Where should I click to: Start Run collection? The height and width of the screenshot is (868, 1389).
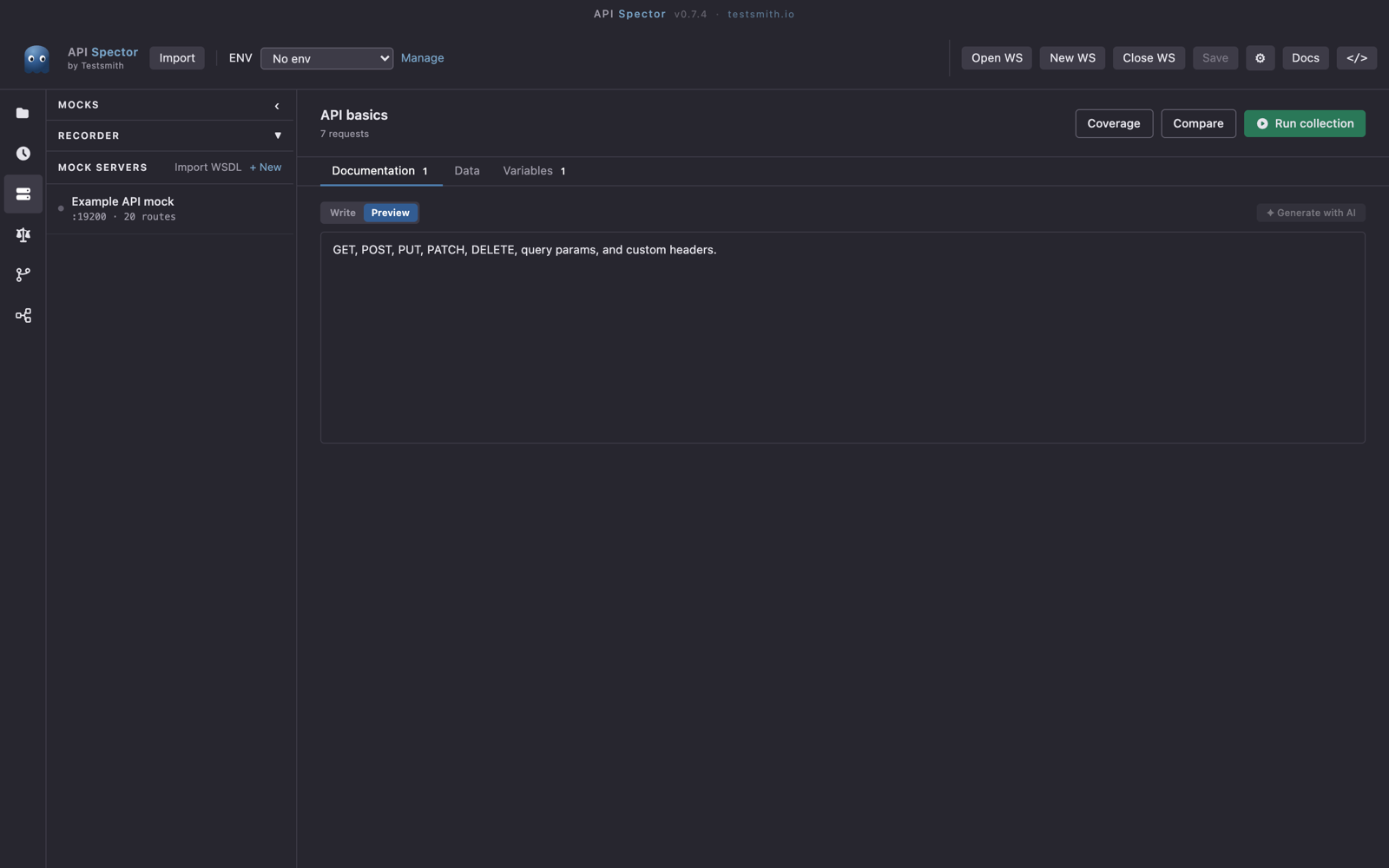(x=1304, y=123)
